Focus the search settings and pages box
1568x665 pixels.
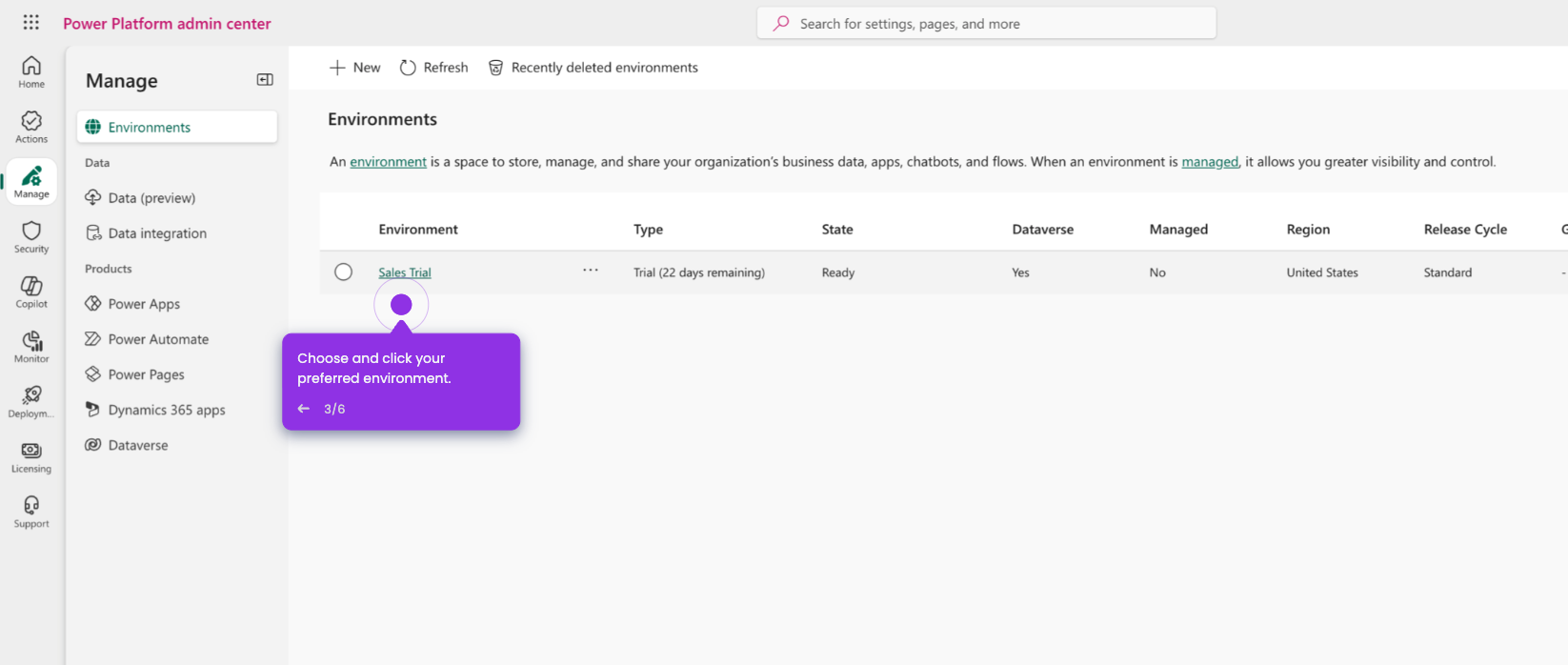tap(987, 23)
